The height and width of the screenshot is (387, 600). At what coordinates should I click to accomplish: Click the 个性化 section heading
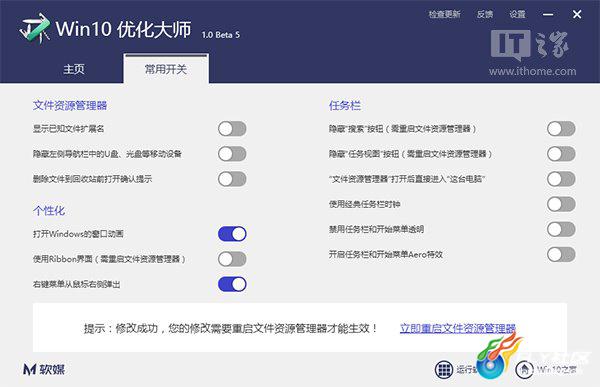point(49,211)
